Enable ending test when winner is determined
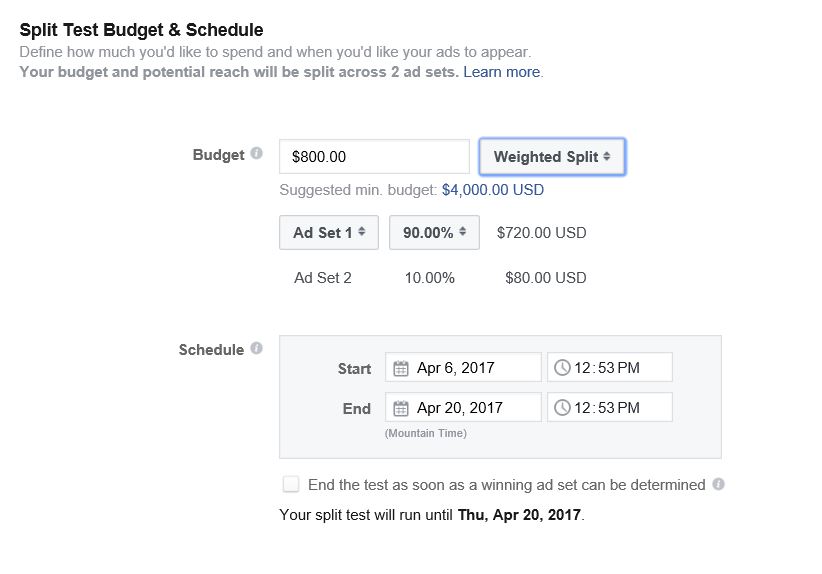 pos(291,484)
